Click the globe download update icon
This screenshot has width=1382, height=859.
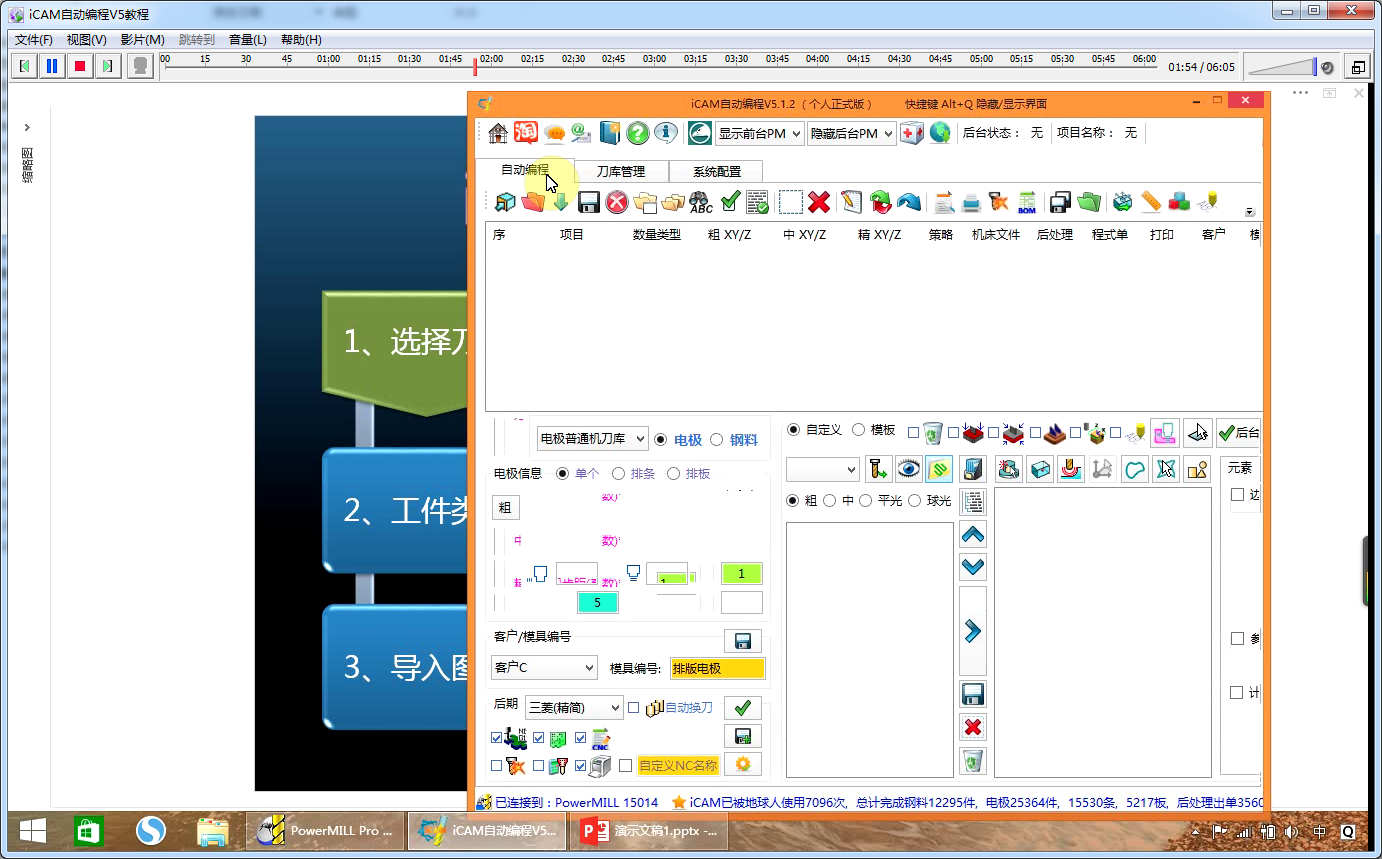tap(939, 133)
